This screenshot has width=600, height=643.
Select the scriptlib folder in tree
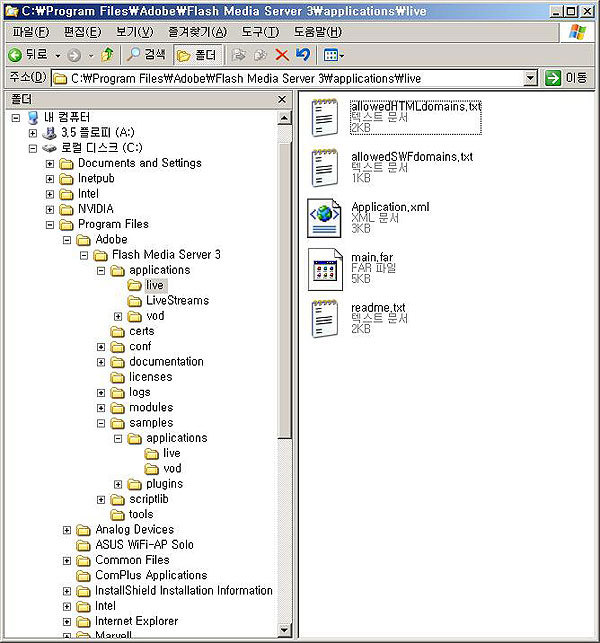click(140, 499)
